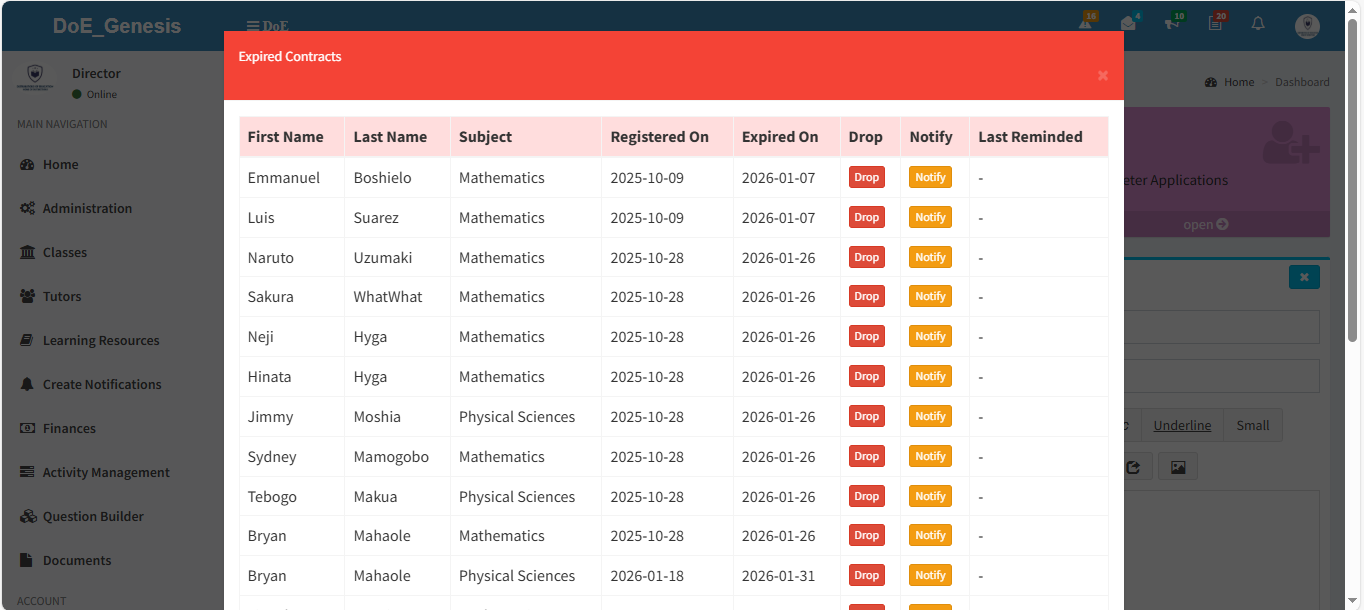Image resolution: width=1364 pixels, height=610 pixels.
Task: Click the image insert icon in editor
Action: [x=1177, y=467]
